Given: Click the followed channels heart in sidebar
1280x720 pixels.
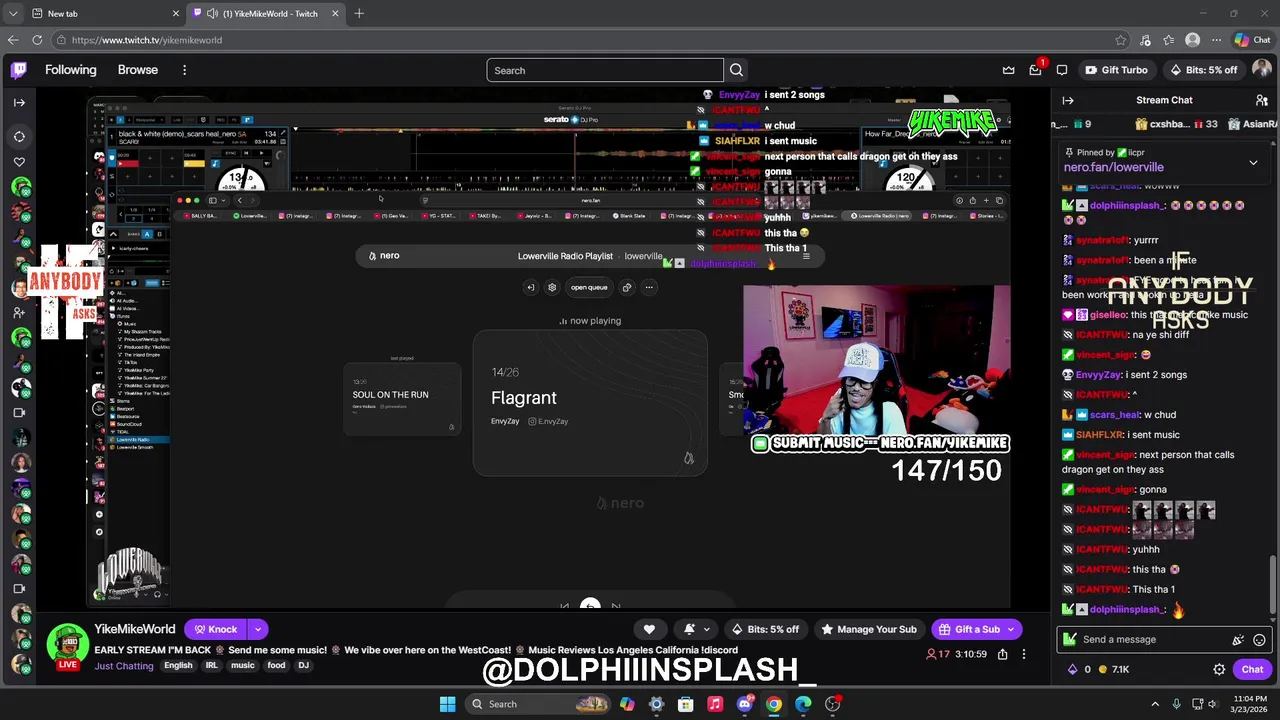Looking at the screenshot, I should point(19,161).
